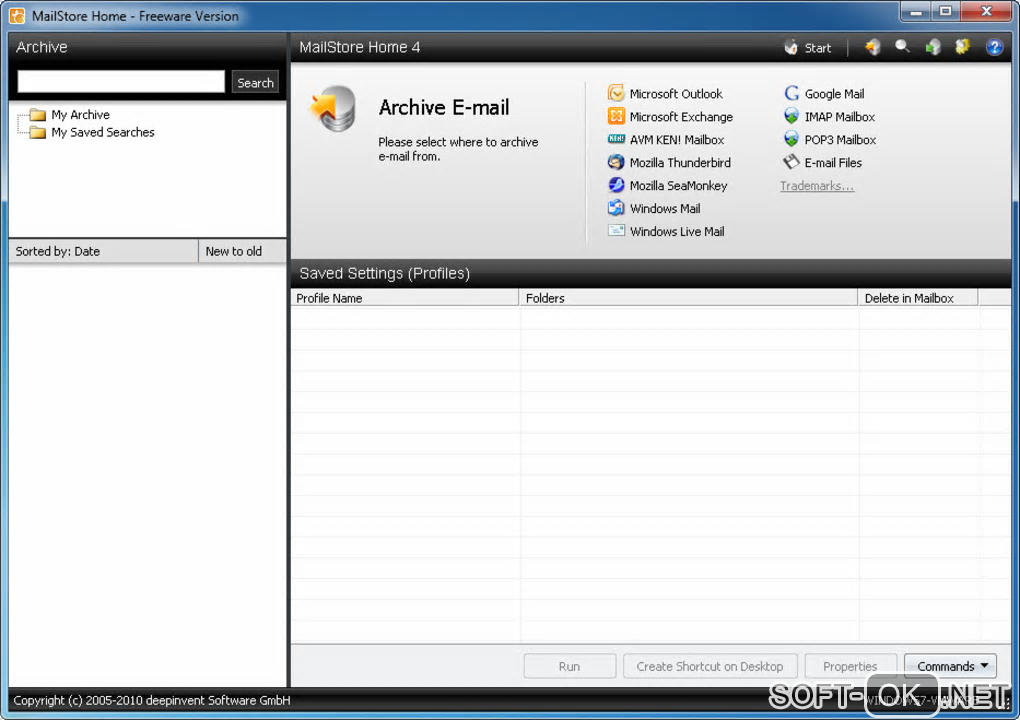
Task: Click the archive e-mail arrow toolbar icon
Action: (872, 47)
